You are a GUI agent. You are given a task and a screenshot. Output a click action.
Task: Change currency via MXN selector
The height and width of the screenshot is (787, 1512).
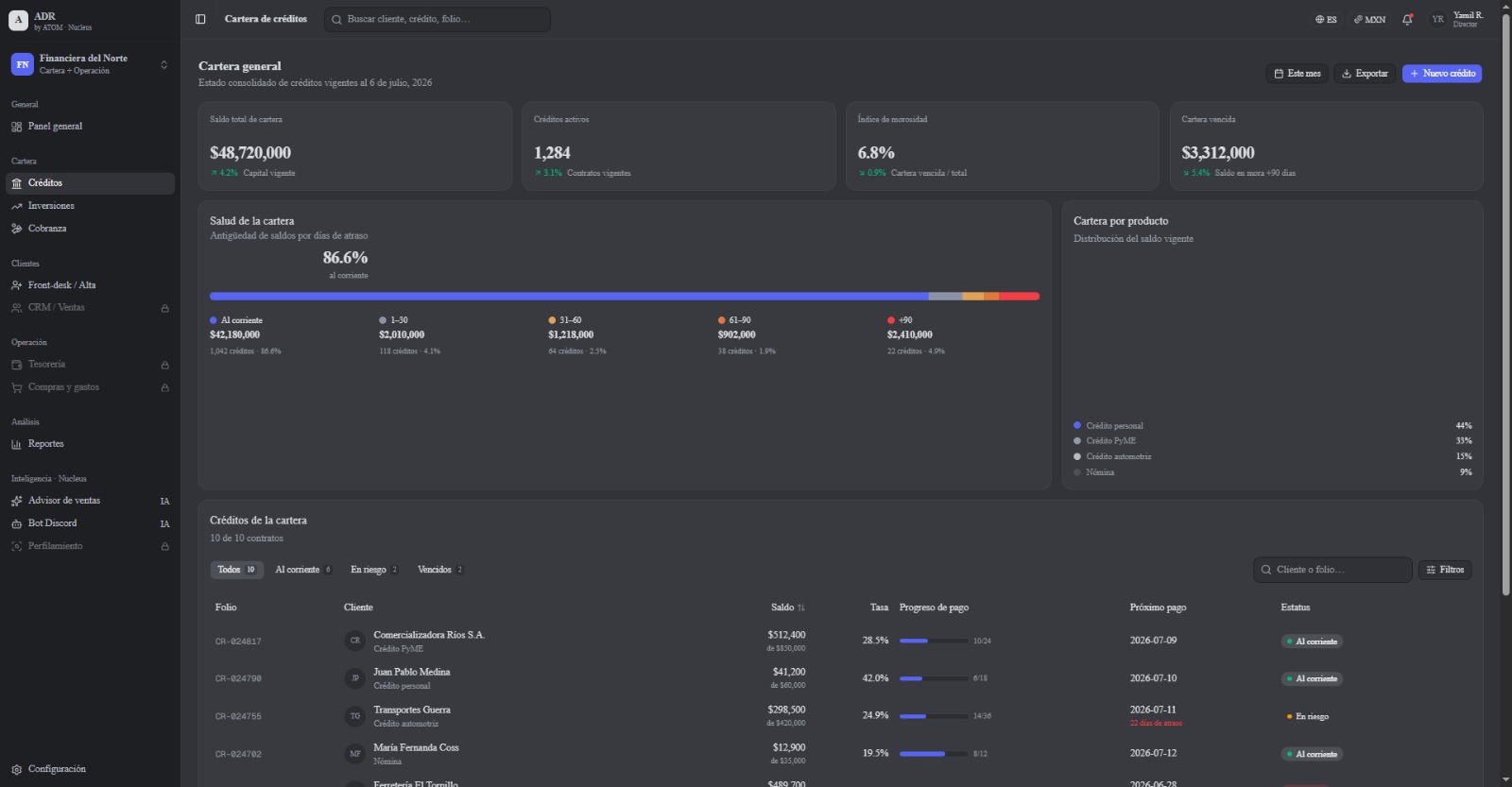click(x=1369, y=19)
